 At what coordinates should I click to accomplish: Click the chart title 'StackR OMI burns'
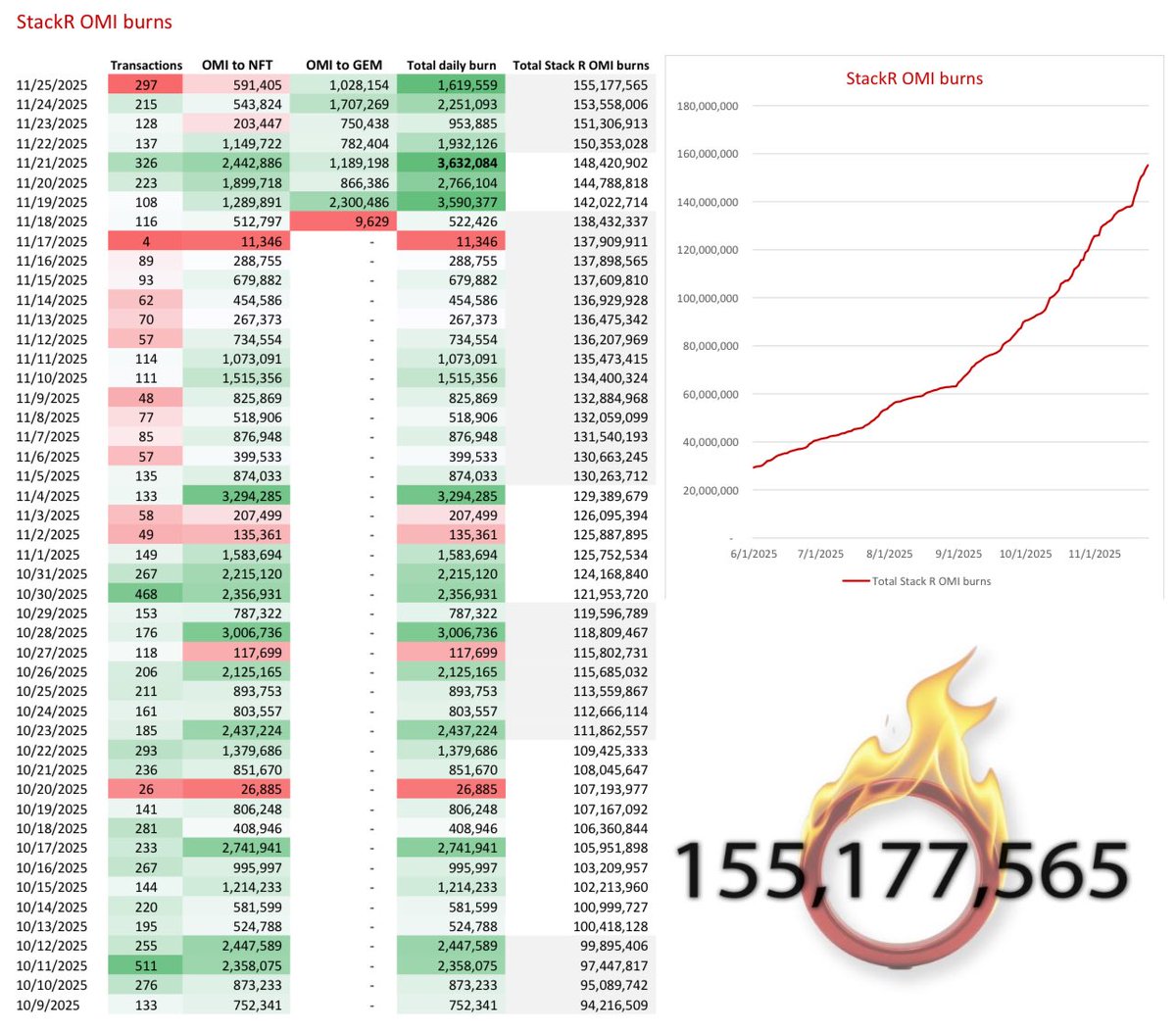tap(914, 78)
